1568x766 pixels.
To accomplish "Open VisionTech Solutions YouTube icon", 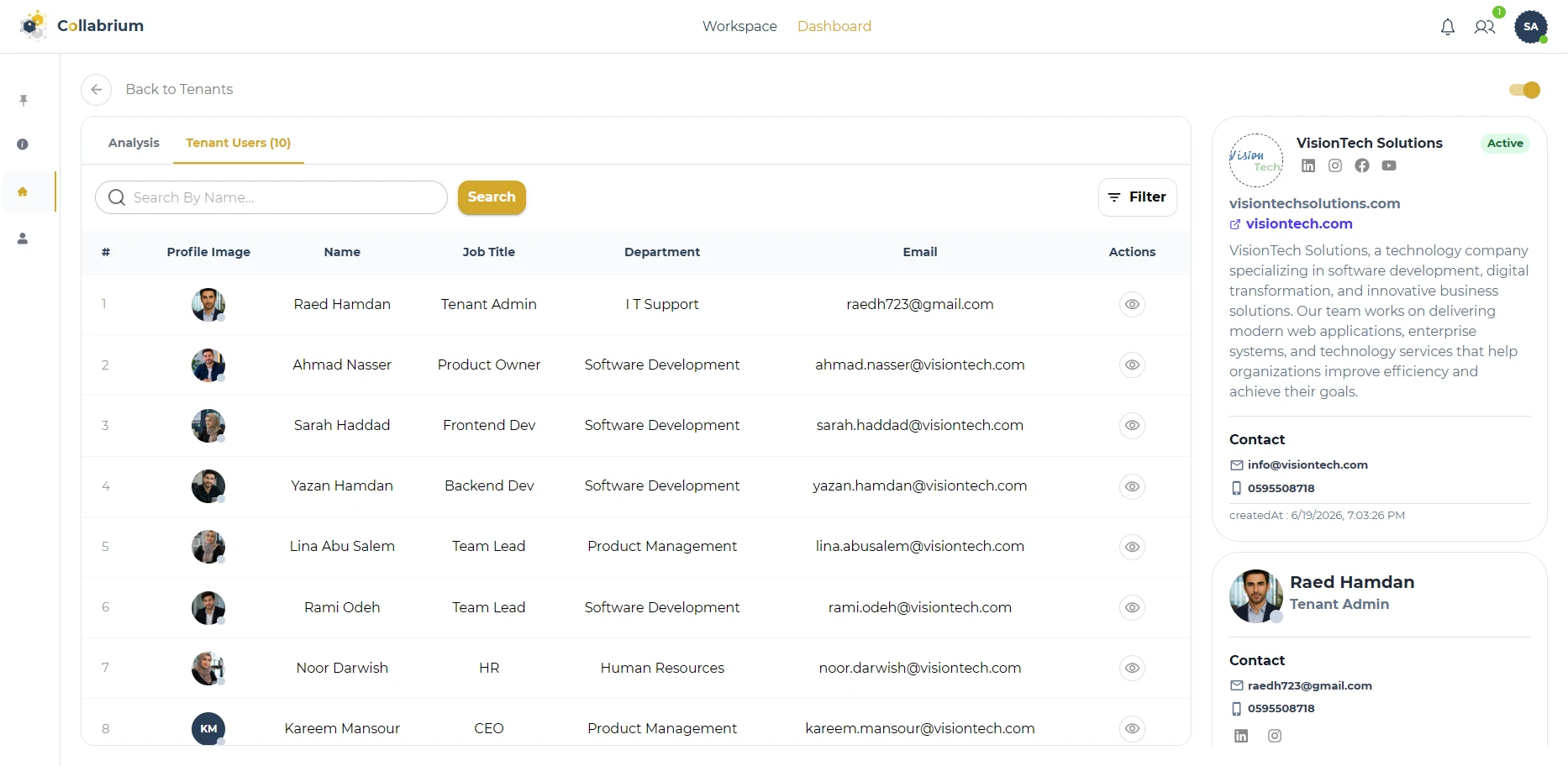I will (1389, 165).
